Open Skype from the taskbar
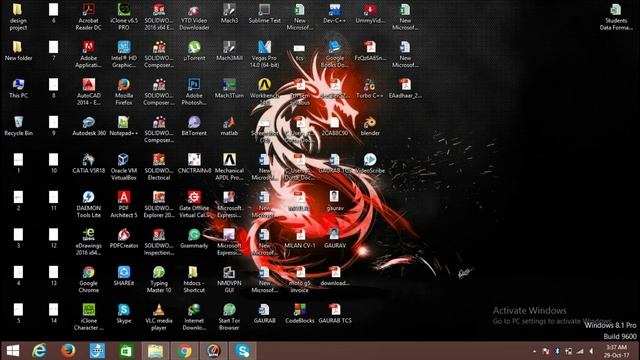640x360 pixels. tap(242, 351)
